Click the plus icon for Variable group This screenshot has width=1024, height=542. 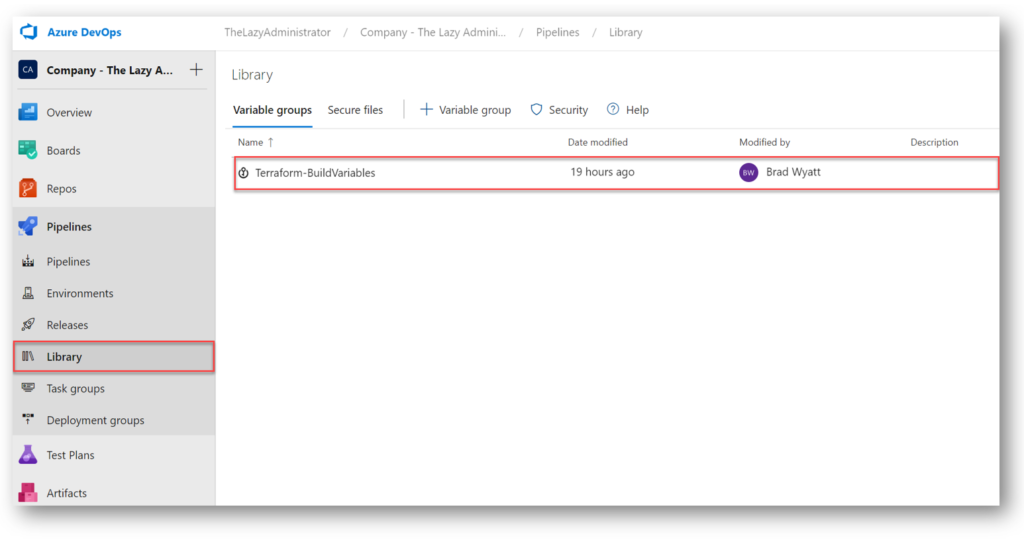coord(426,109)
